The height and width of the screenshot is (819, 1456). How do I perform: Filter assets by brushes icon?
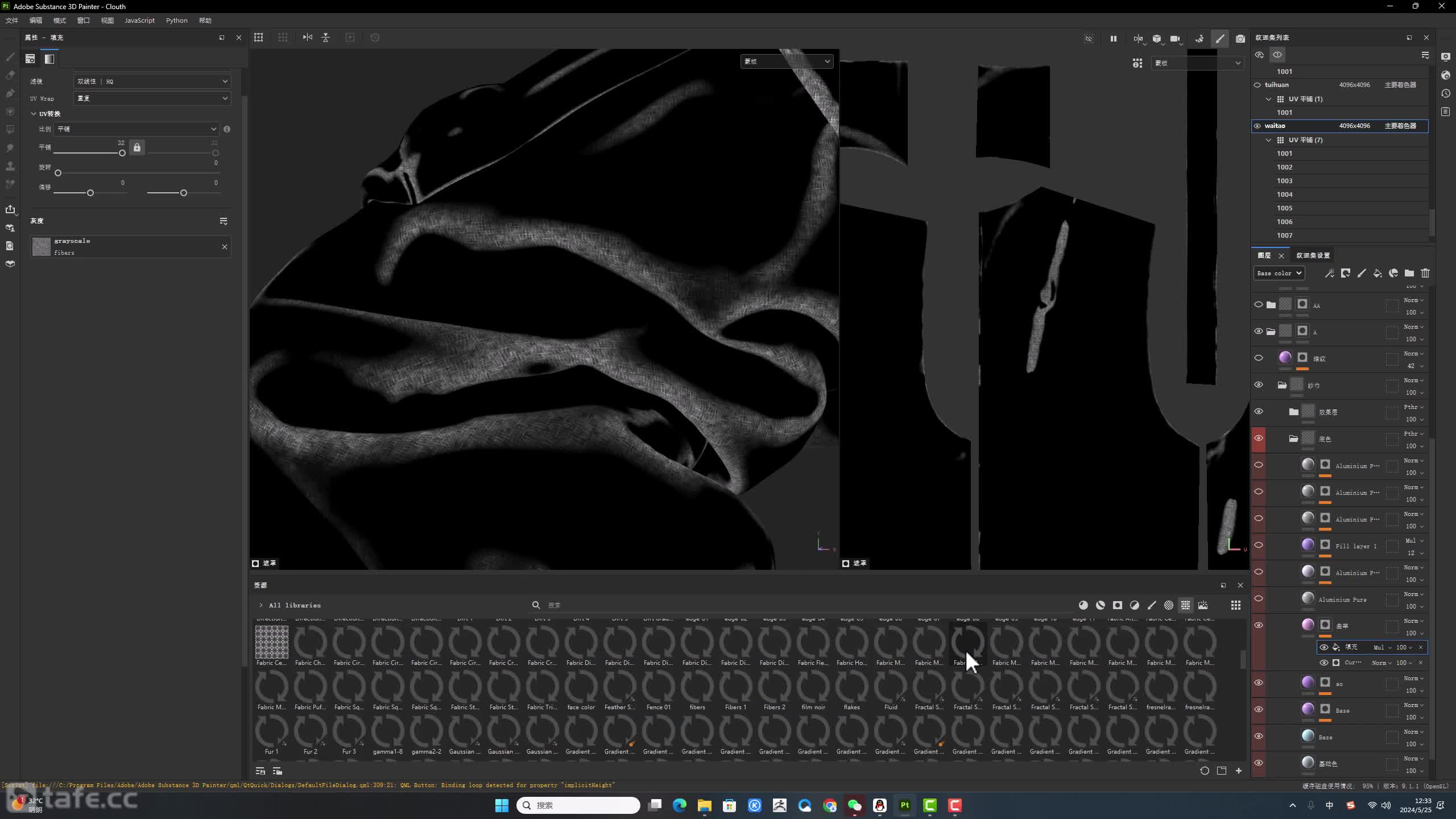pos(1152,605)
